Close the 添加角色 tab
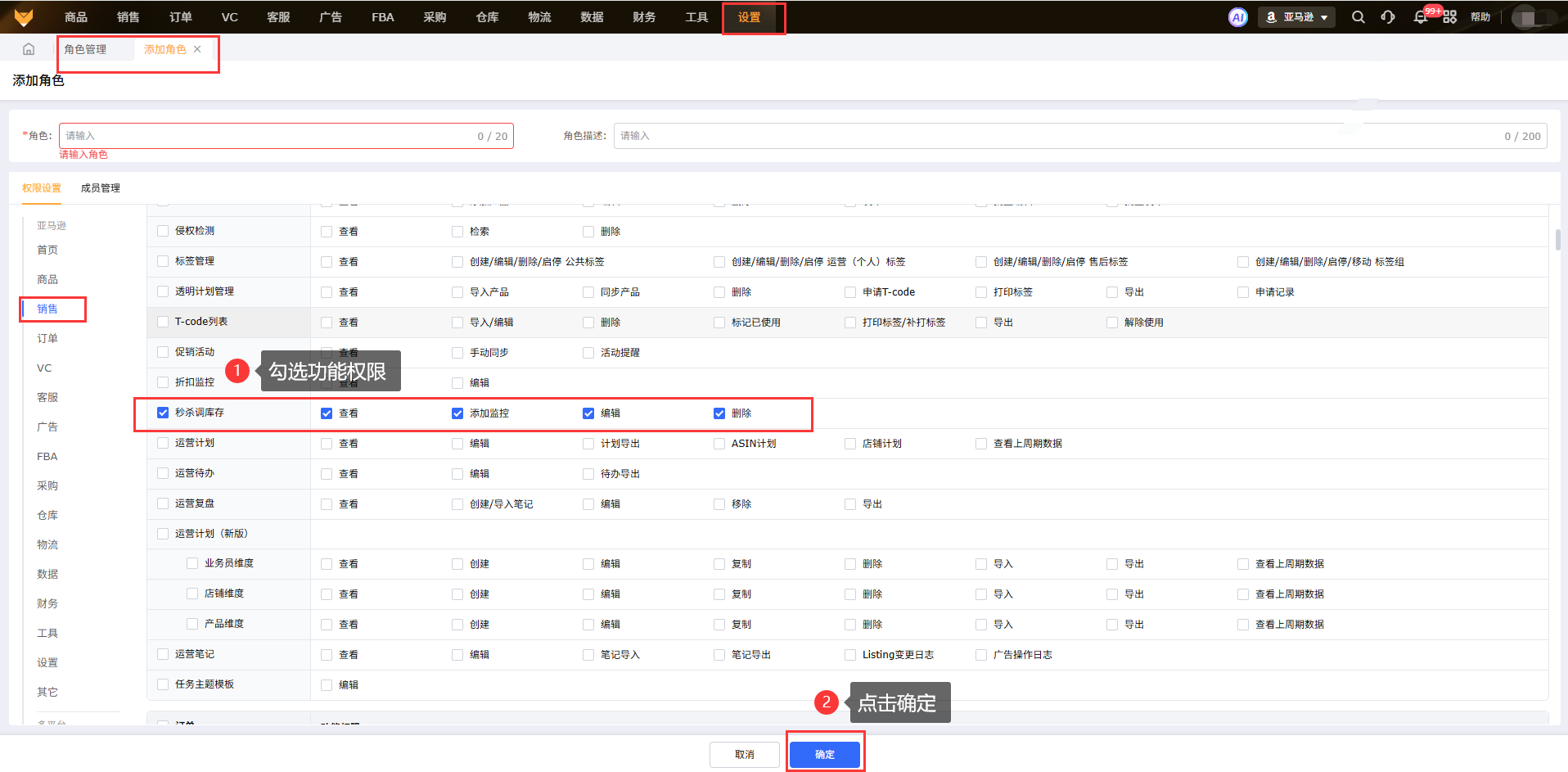Image resolution: width=1568 pixels, height=772 pixels. pos(197,49)
